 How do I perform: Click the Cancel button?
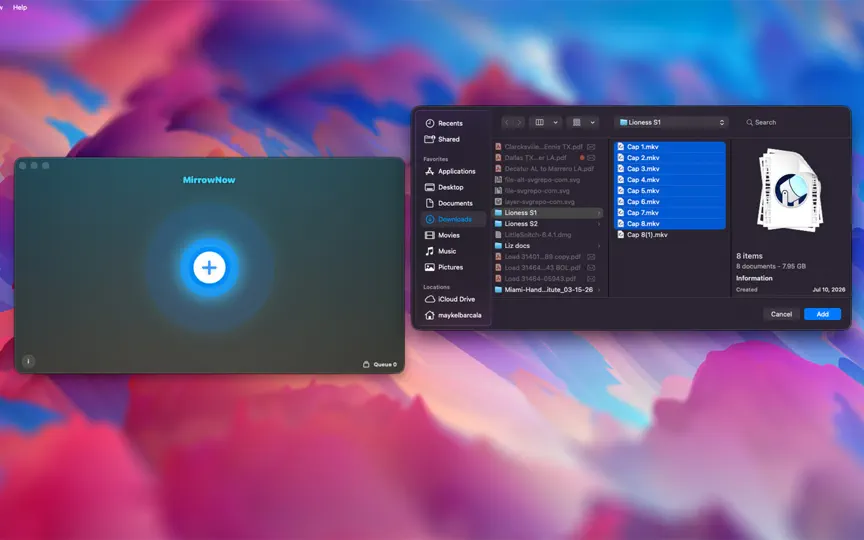point(781,314)
